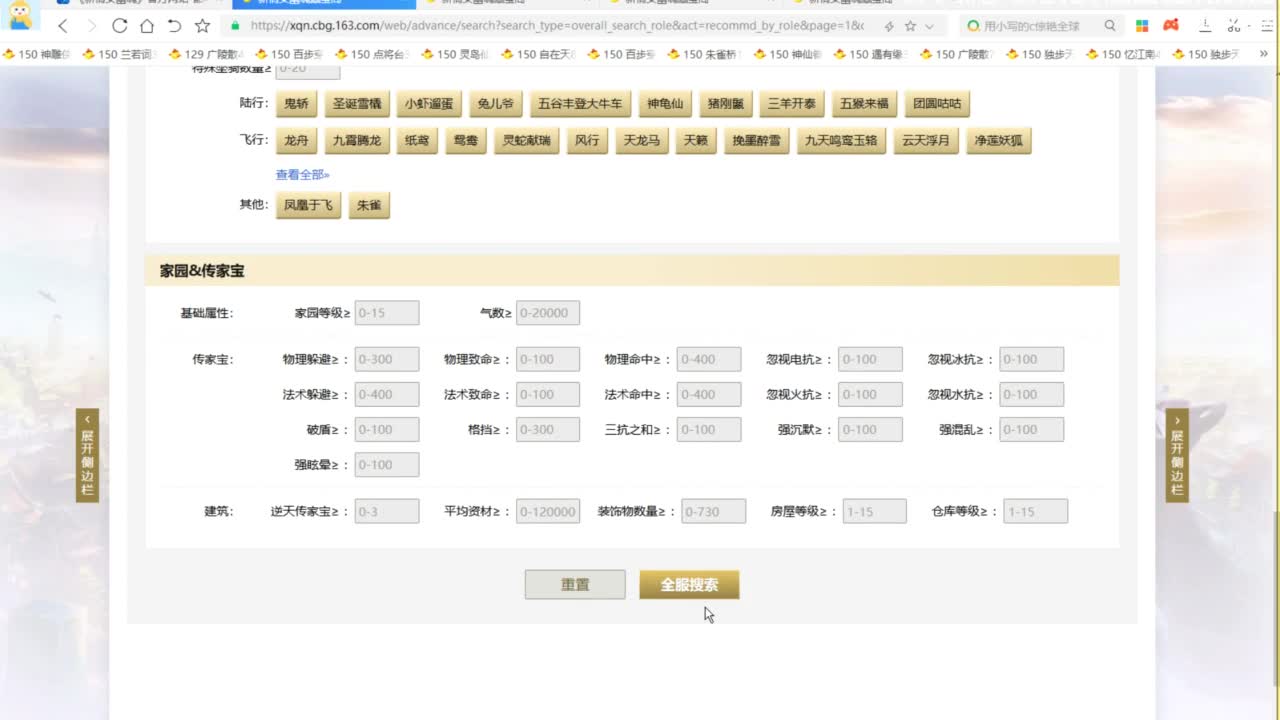
Task: Open the browser downloads icon
Action: pyautogui.click(x=1207, y=26)
